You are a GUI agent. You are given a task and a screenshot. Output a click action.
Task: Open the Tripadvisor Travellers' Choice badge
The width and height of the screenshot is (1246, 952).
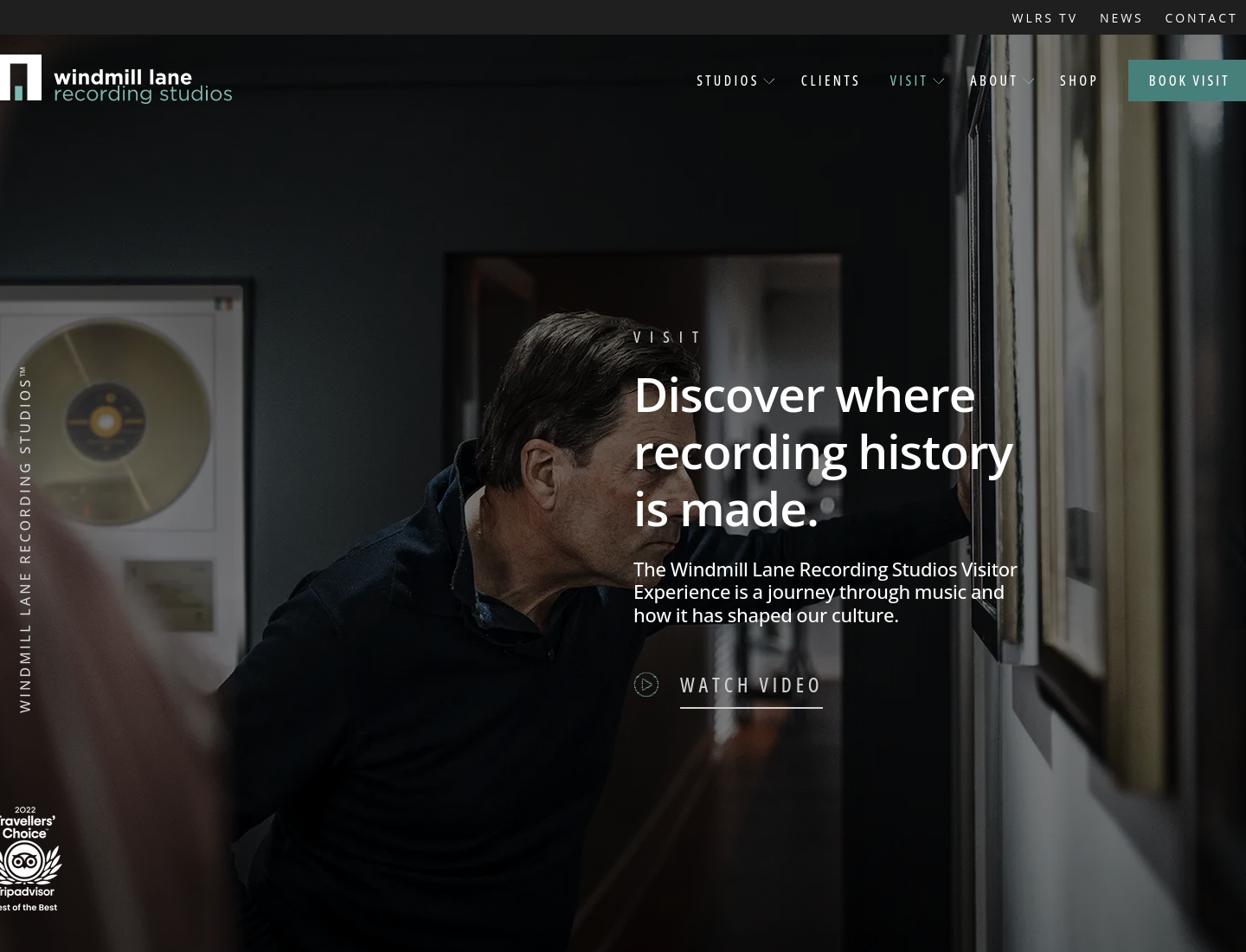click(x=29, y=859)
